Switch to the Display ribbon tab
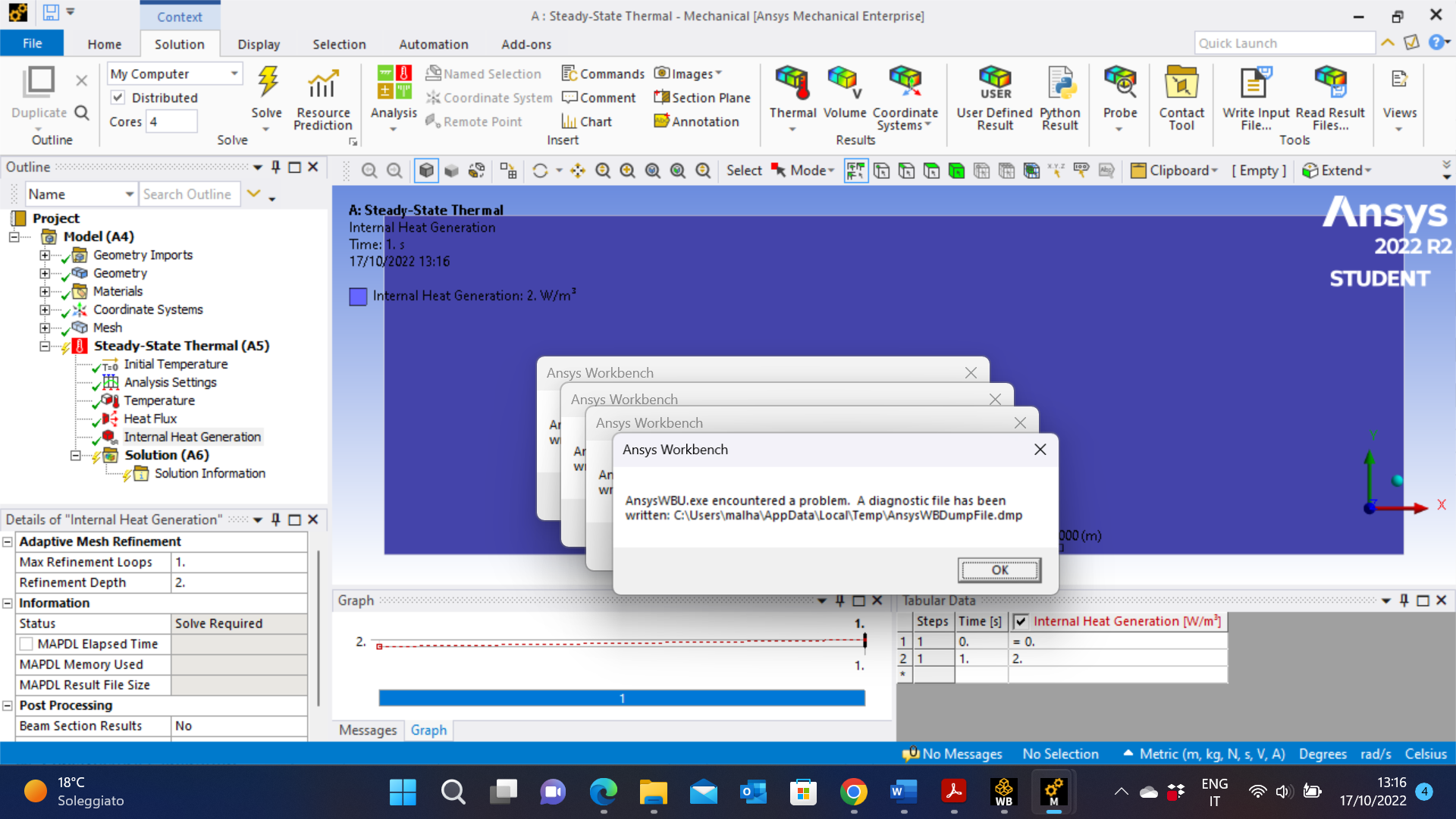Image resolution: width=1456 pixels, height=819 pixels. [259, 44]
